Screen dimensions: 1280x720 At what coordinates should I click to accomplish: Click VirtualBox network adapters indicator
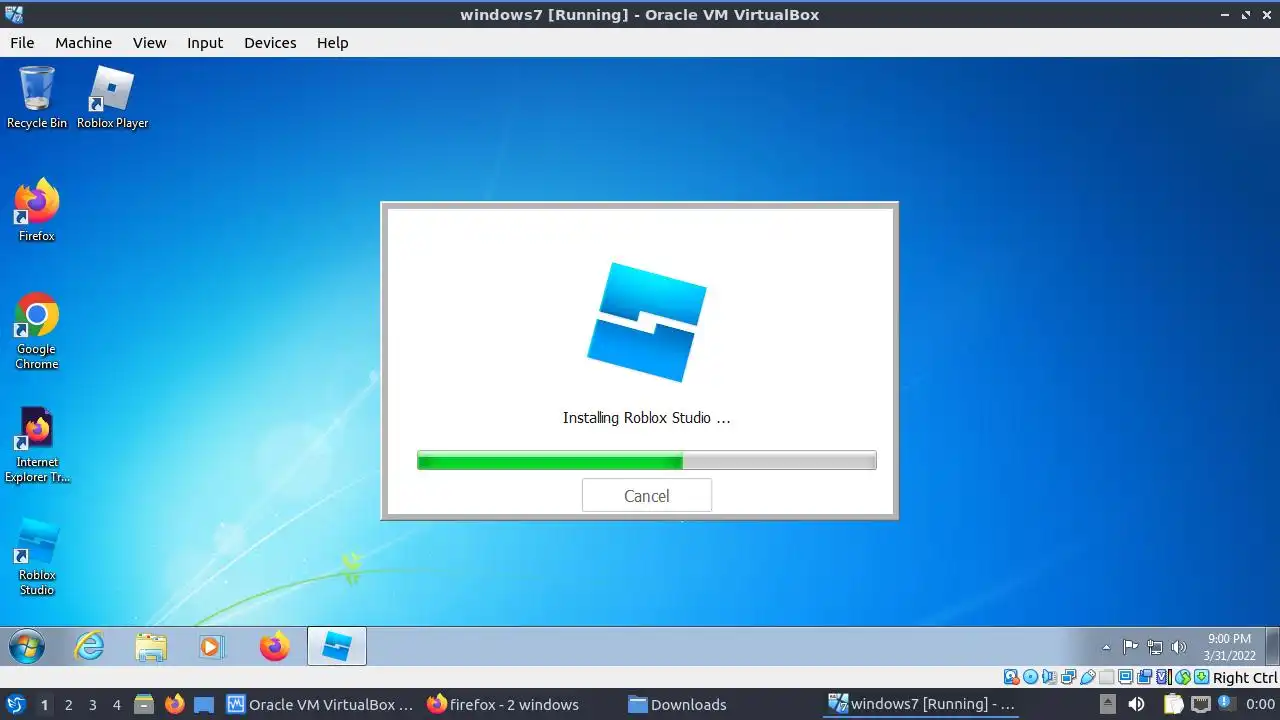[x=1068, y=677]
